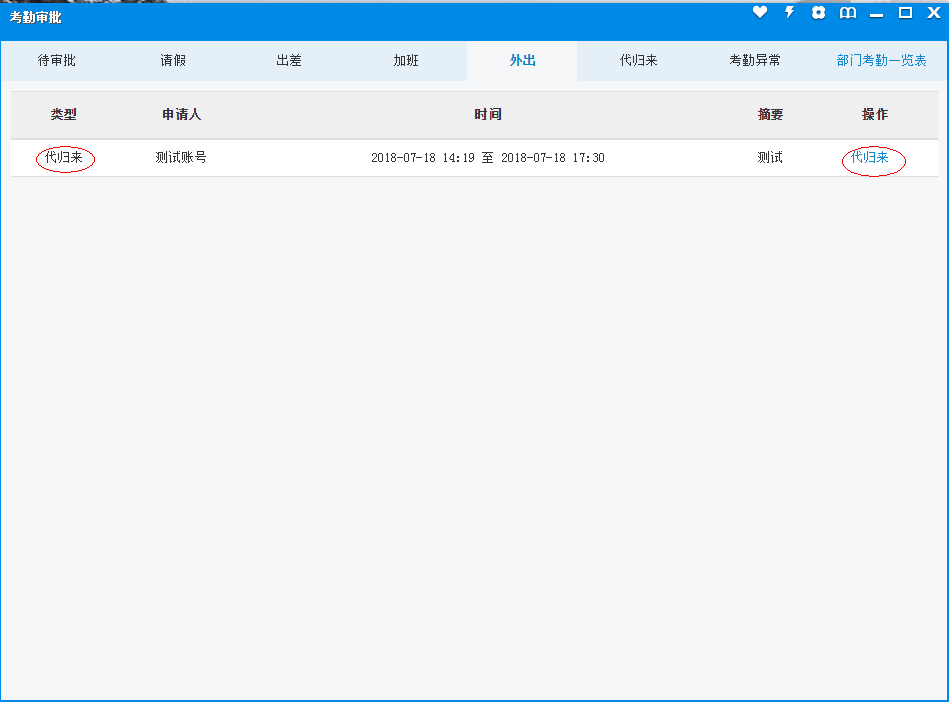Viewport: 949px width, 702px height.
Task: Switch to the 代归来 tab in tab bar
Action: (638, 61)
